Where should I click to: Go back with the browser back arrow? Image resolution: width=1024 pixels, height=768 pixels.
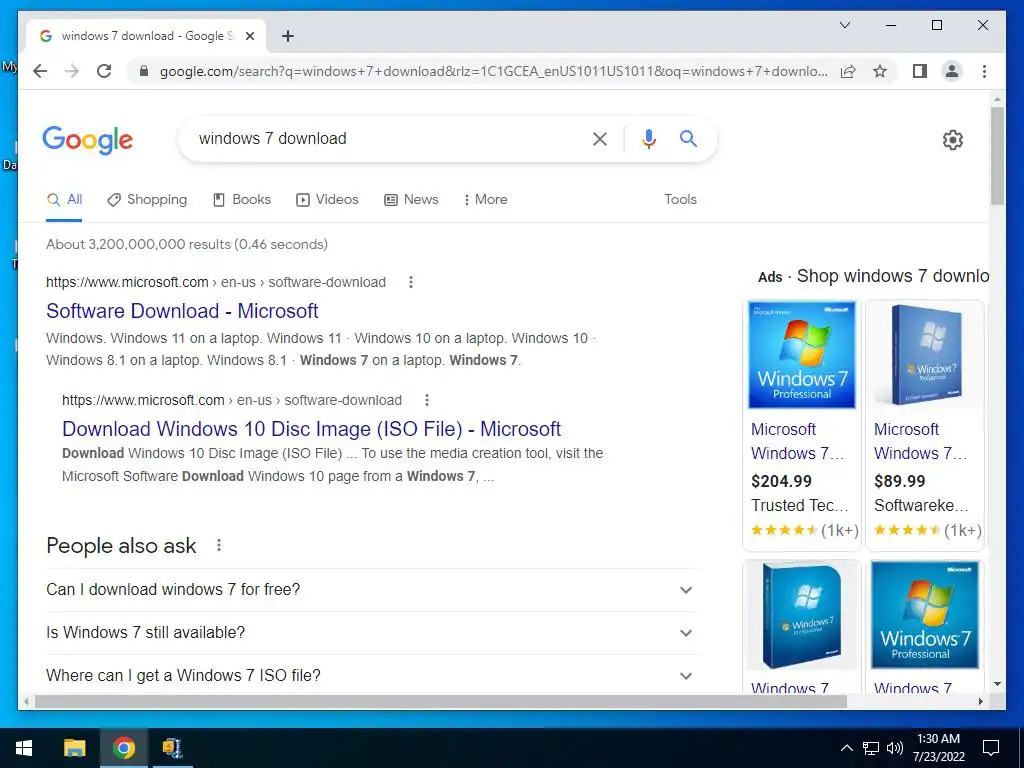point(40,71)
